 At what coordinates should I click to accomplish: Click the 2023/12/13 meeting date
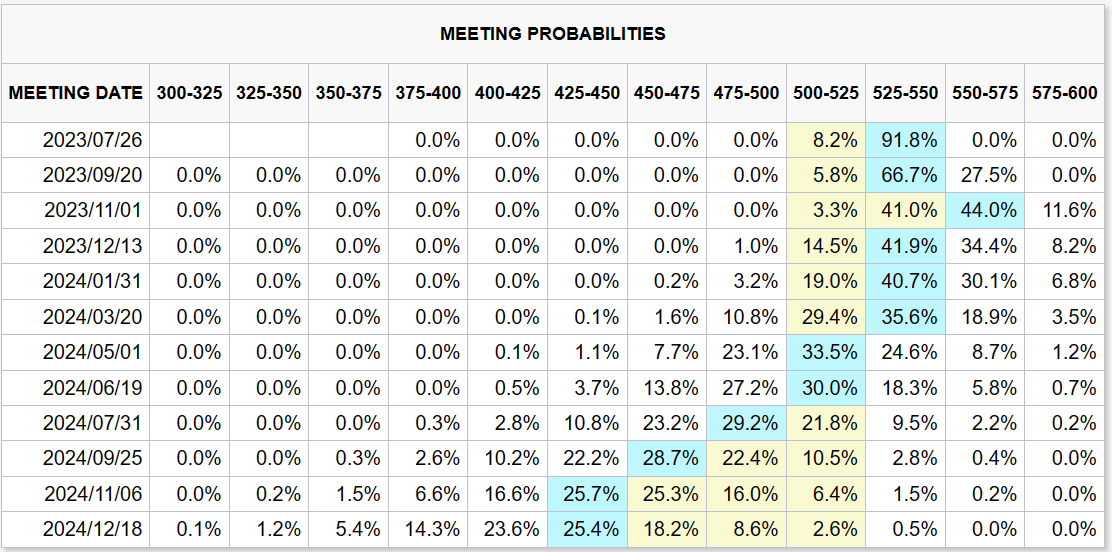click(94, 246)
